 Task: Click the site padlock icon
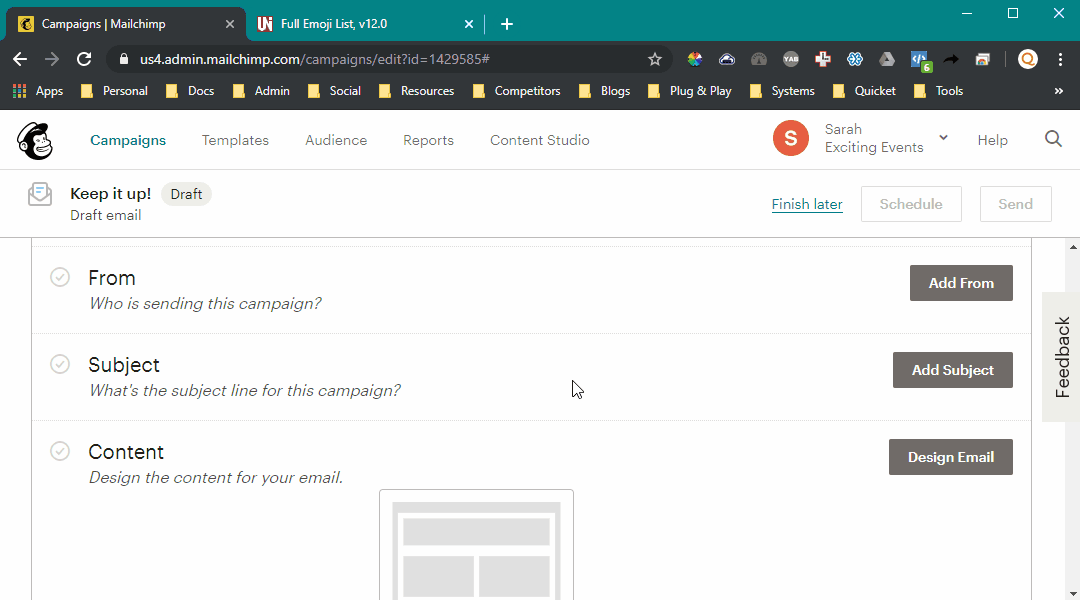pos(124,59)
